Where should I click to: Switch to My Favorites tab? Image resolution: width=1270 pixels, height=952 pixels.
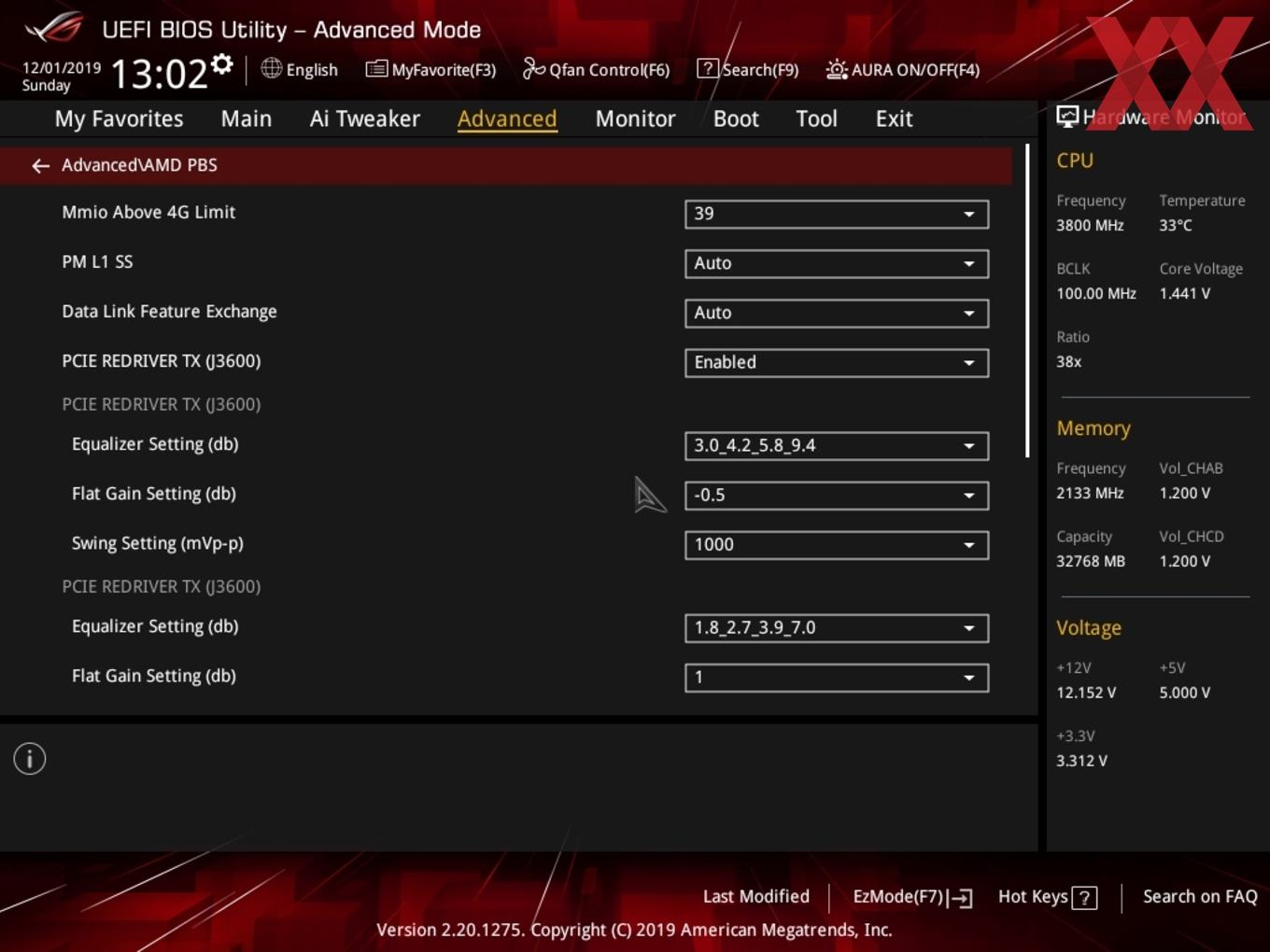[x=119, y=119]
